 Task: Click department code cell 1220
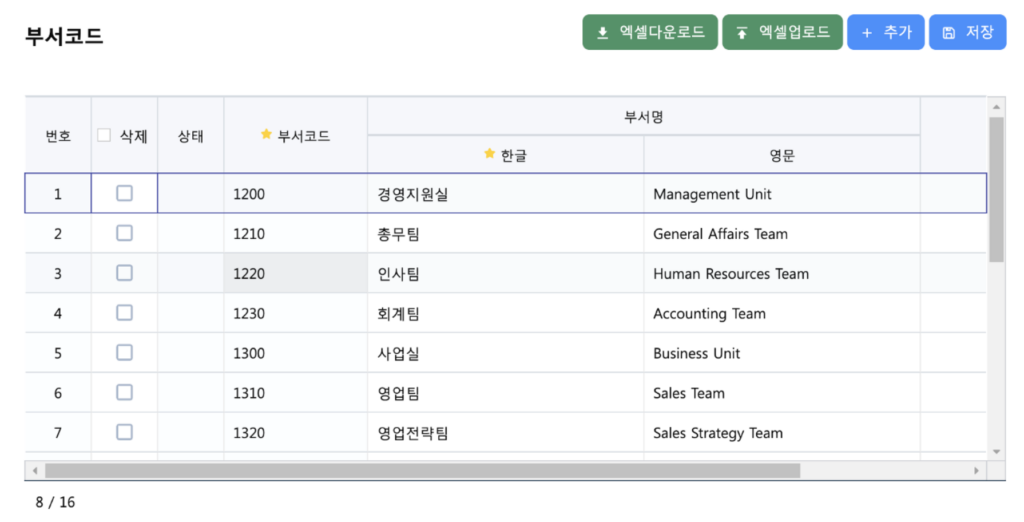click(x=295, y=273)
